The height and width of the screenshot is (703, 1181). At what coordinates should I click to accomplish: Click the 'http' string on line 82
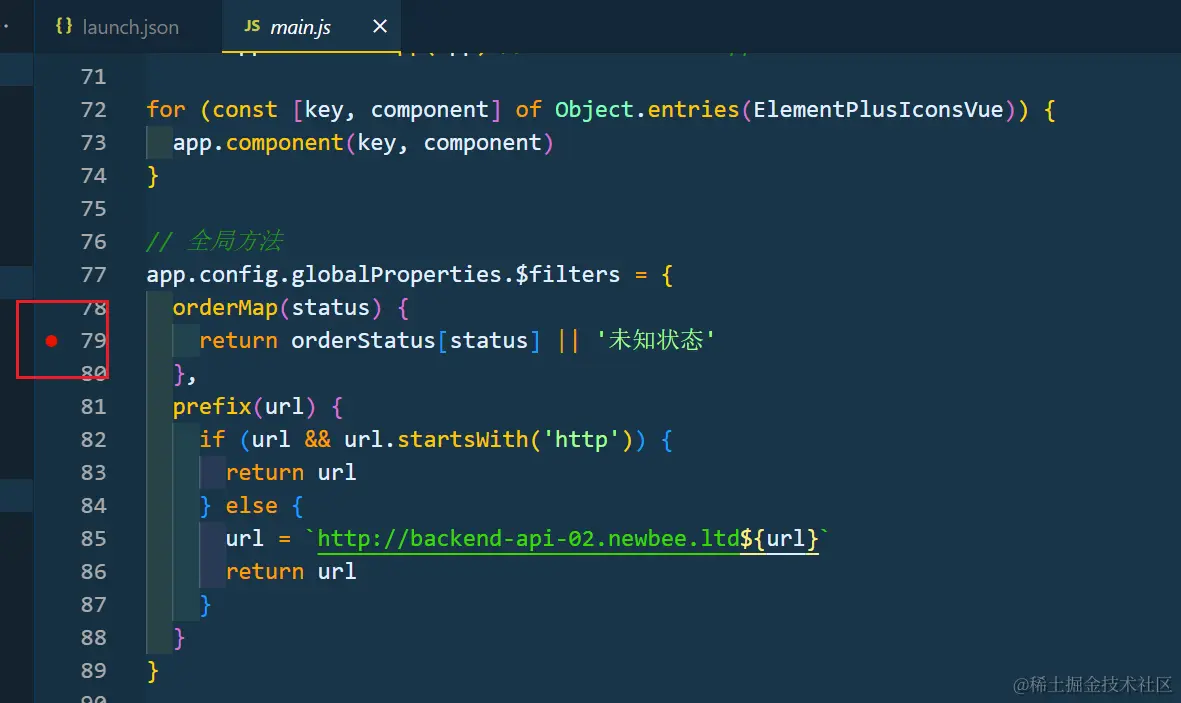(x=581, y=440)
